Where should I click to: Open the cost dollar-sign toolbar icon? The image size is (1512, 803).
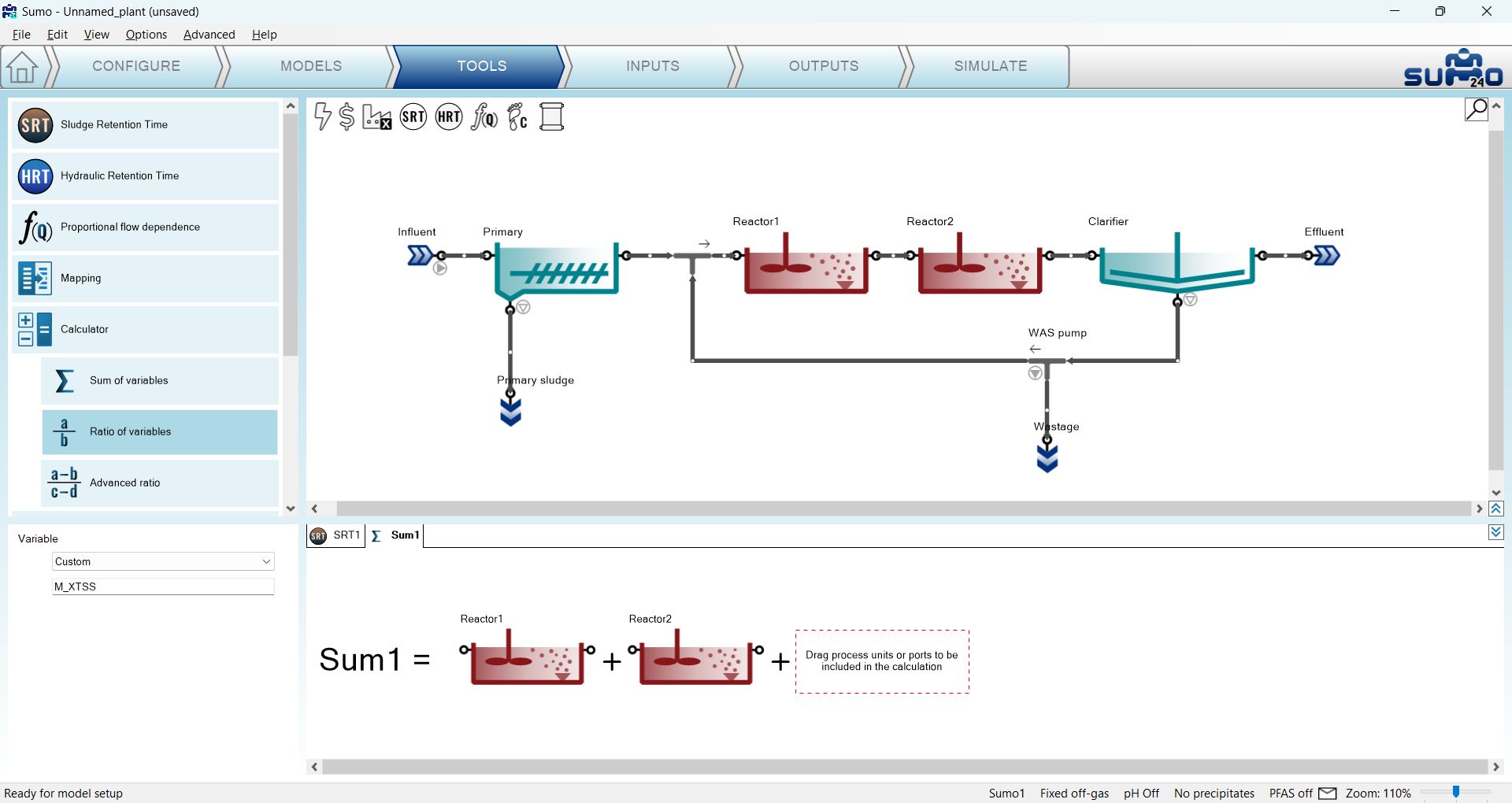click(x=346, y=117)
